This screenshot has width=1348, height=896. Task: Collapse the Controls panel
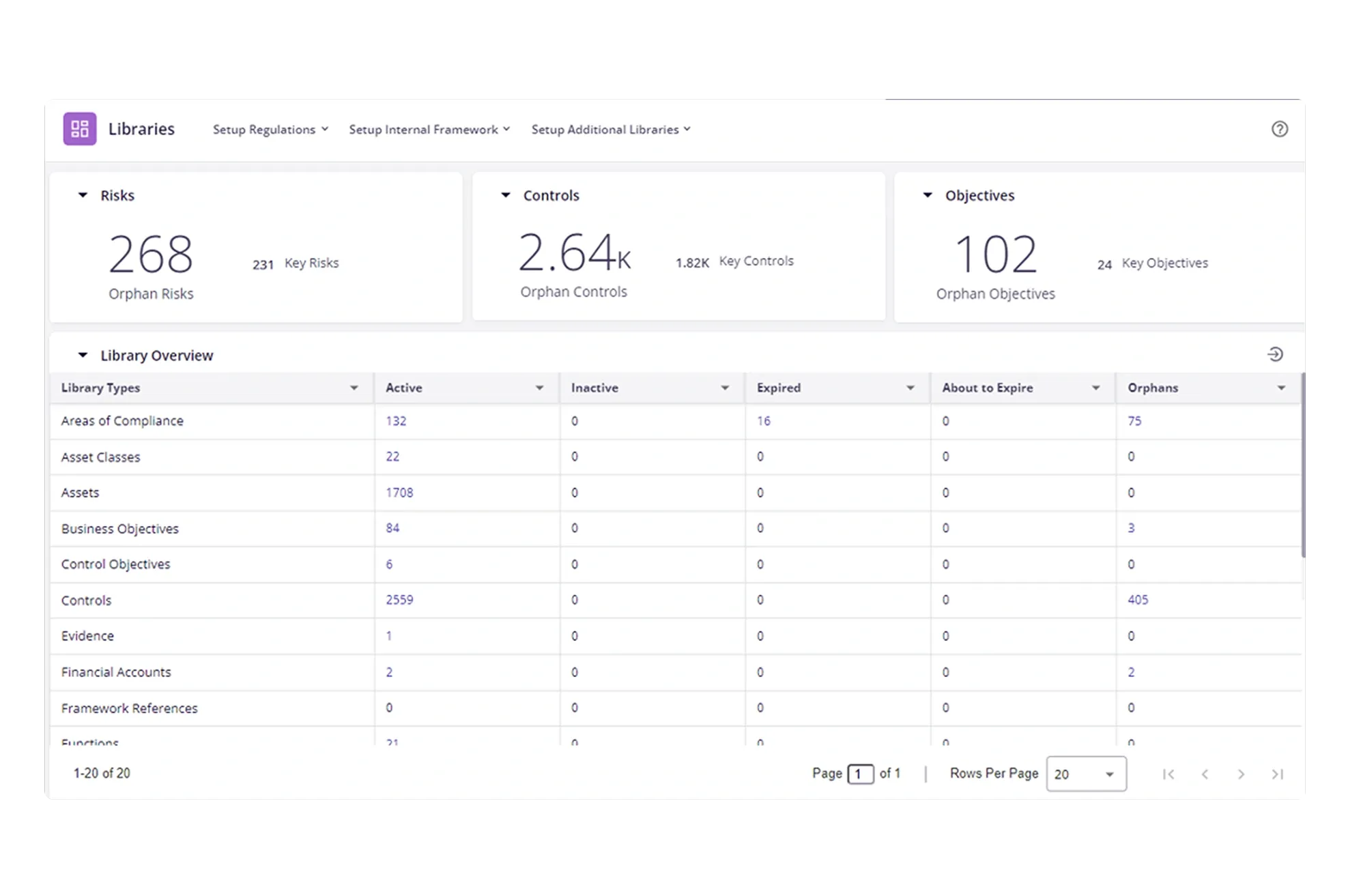[506, 195]
